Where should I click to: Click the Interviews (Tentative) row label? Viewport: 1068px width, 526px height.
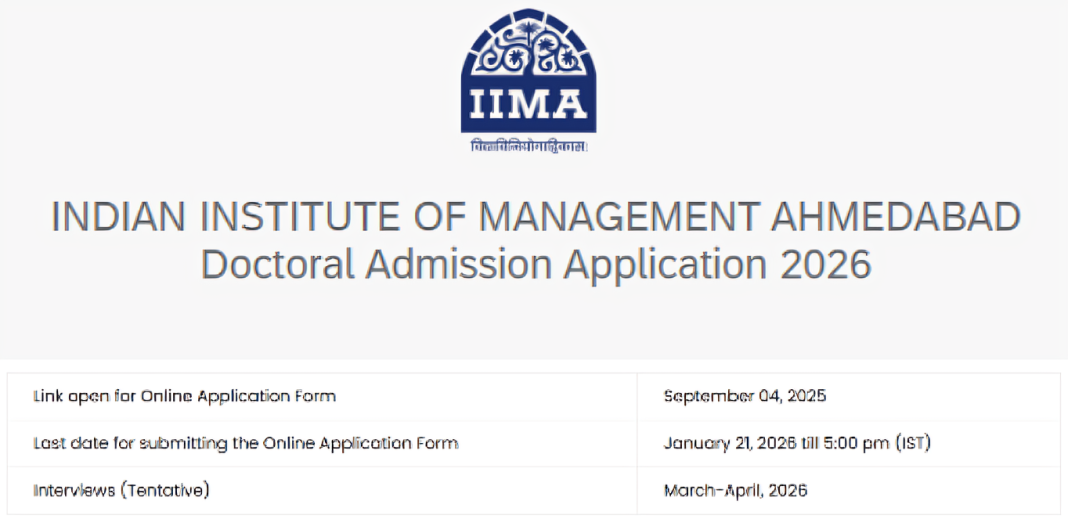pyautogui.click(x=121, y=491)
